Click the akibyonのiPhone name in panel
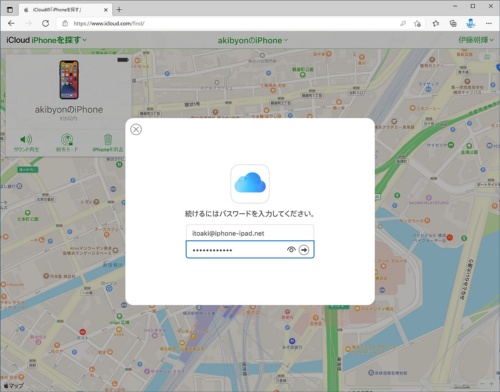 (69, 110)
